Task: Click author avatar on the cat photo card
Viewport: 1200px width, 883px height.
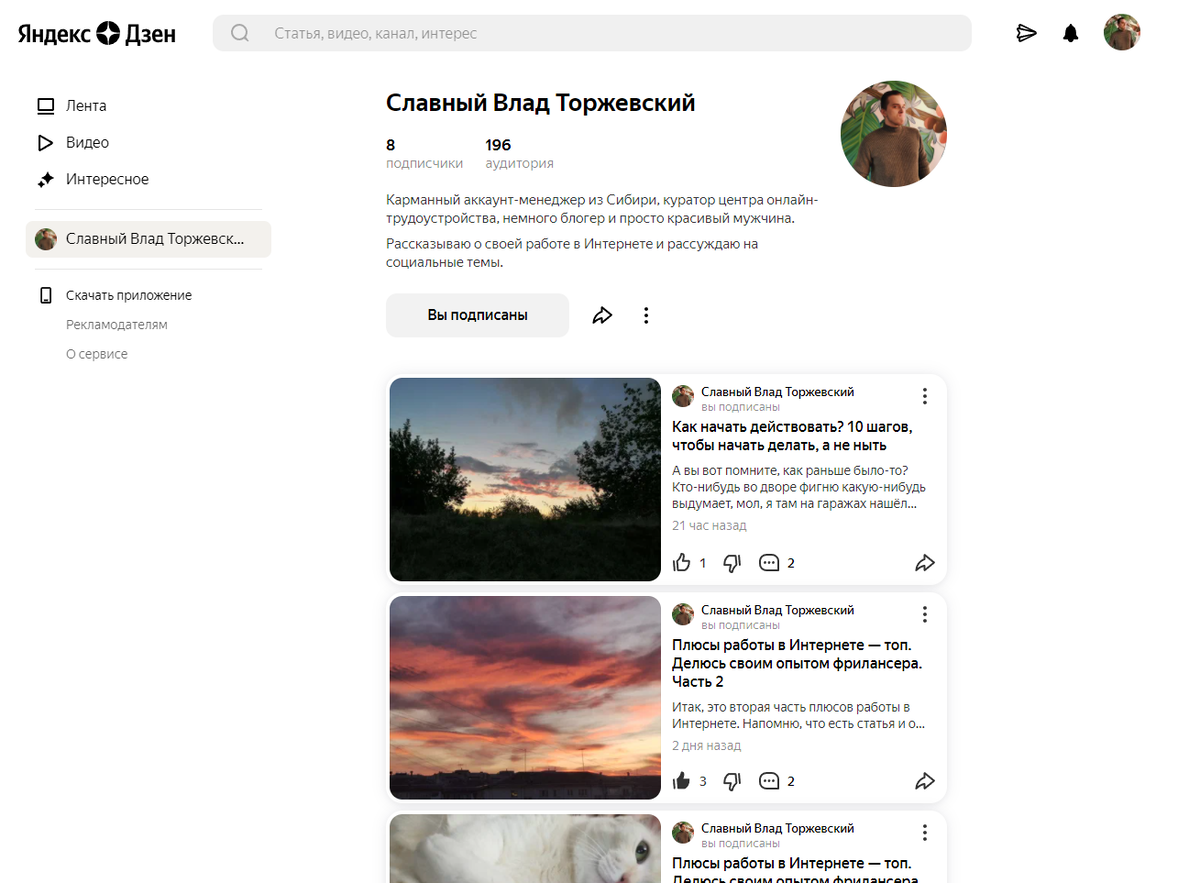Action: click(683, 833)
